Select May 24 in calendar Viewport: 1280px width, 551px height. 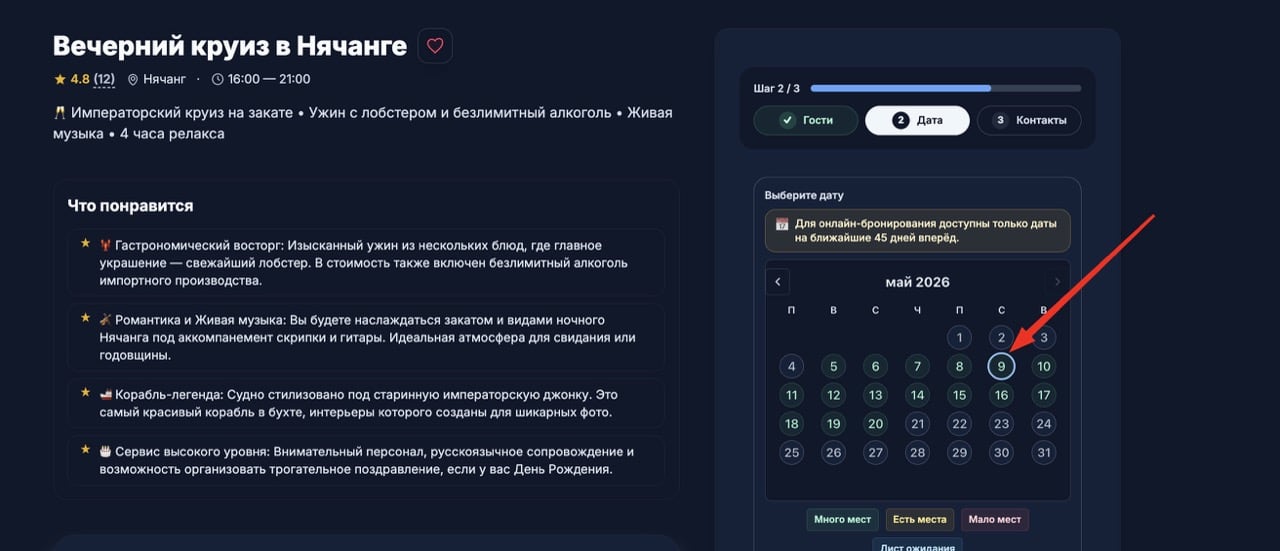tap(1043, 424)
